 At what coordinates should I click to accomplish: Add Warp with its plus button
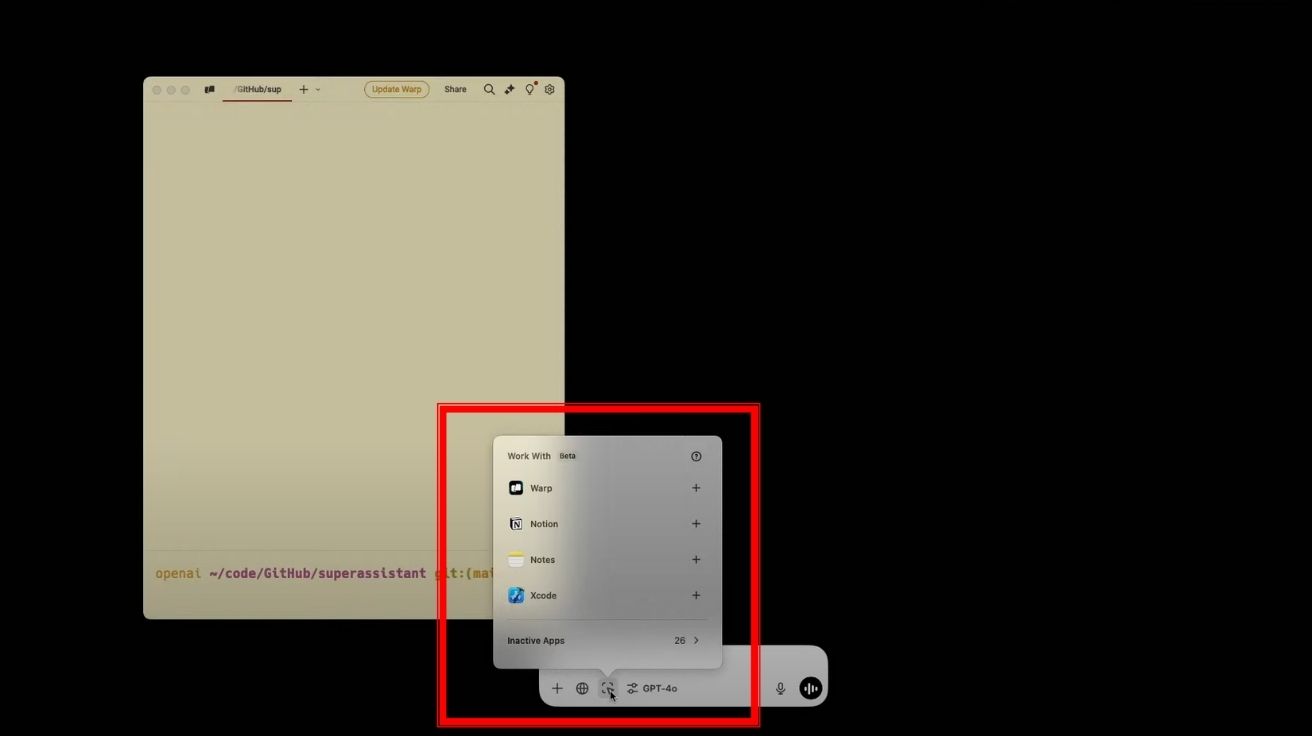click(x=696, y=488)
